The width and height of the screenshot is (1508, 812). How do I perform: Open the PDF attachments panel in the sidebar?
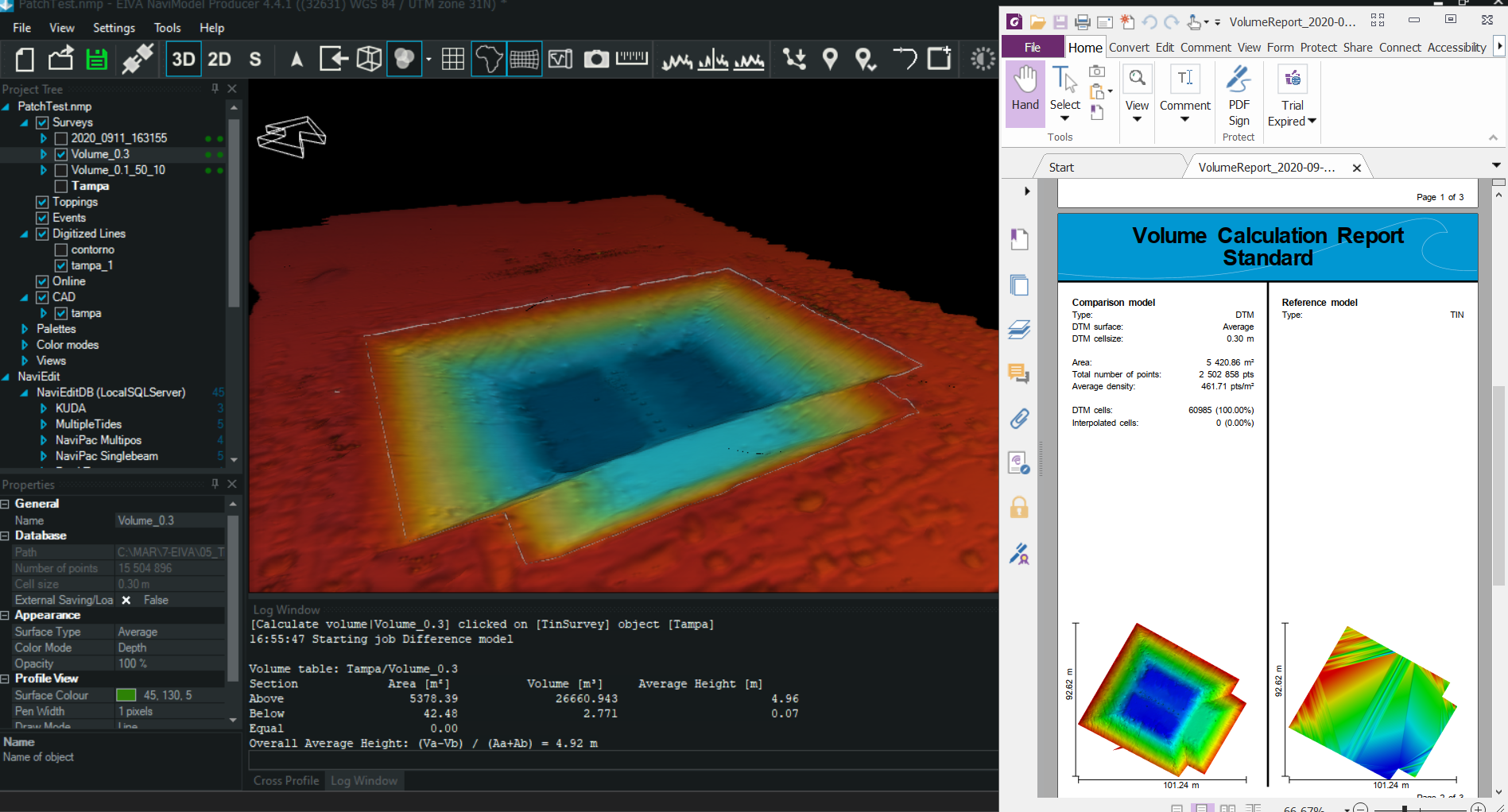[x=1020, y=419]
